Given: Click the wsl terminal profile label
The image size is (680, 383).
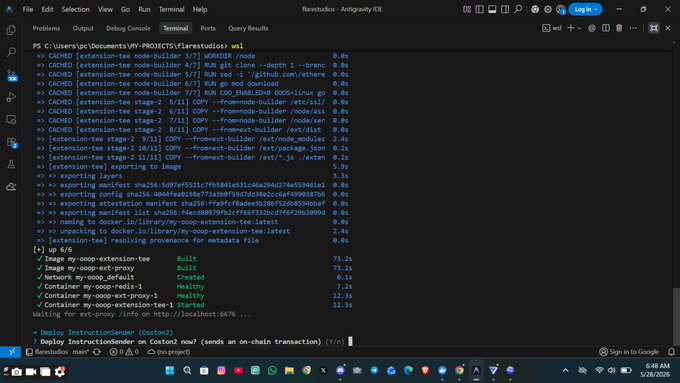Looking at the screenshot, I should coord(552,28).
